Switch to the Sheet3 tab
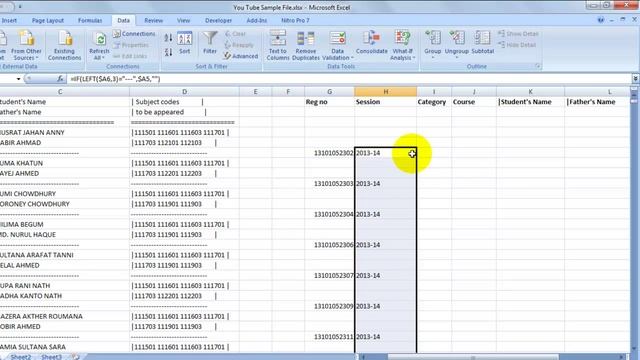 pos(51,357)
